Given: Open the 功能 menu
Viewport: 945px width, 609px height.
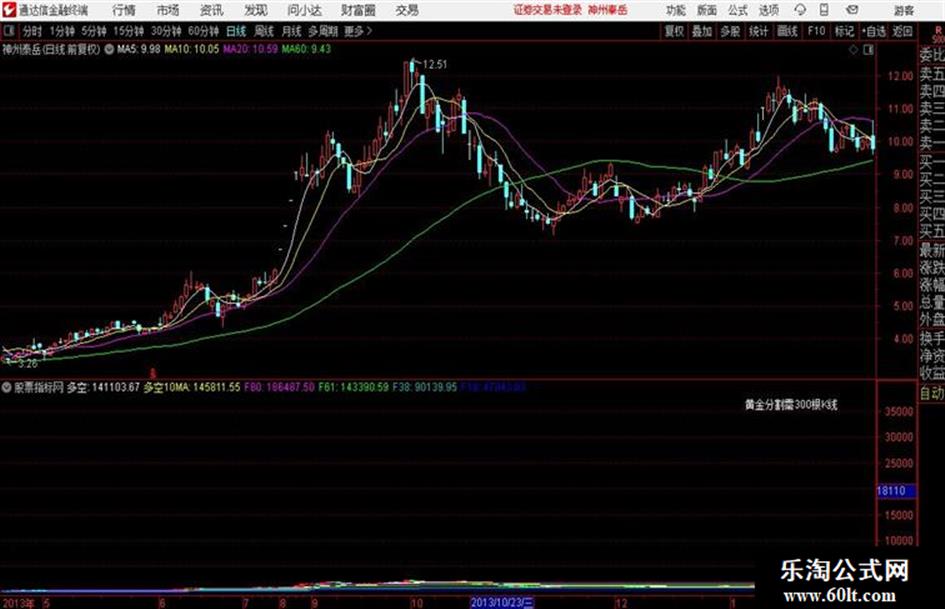Looking at the screenshot, I should [676, 10].
